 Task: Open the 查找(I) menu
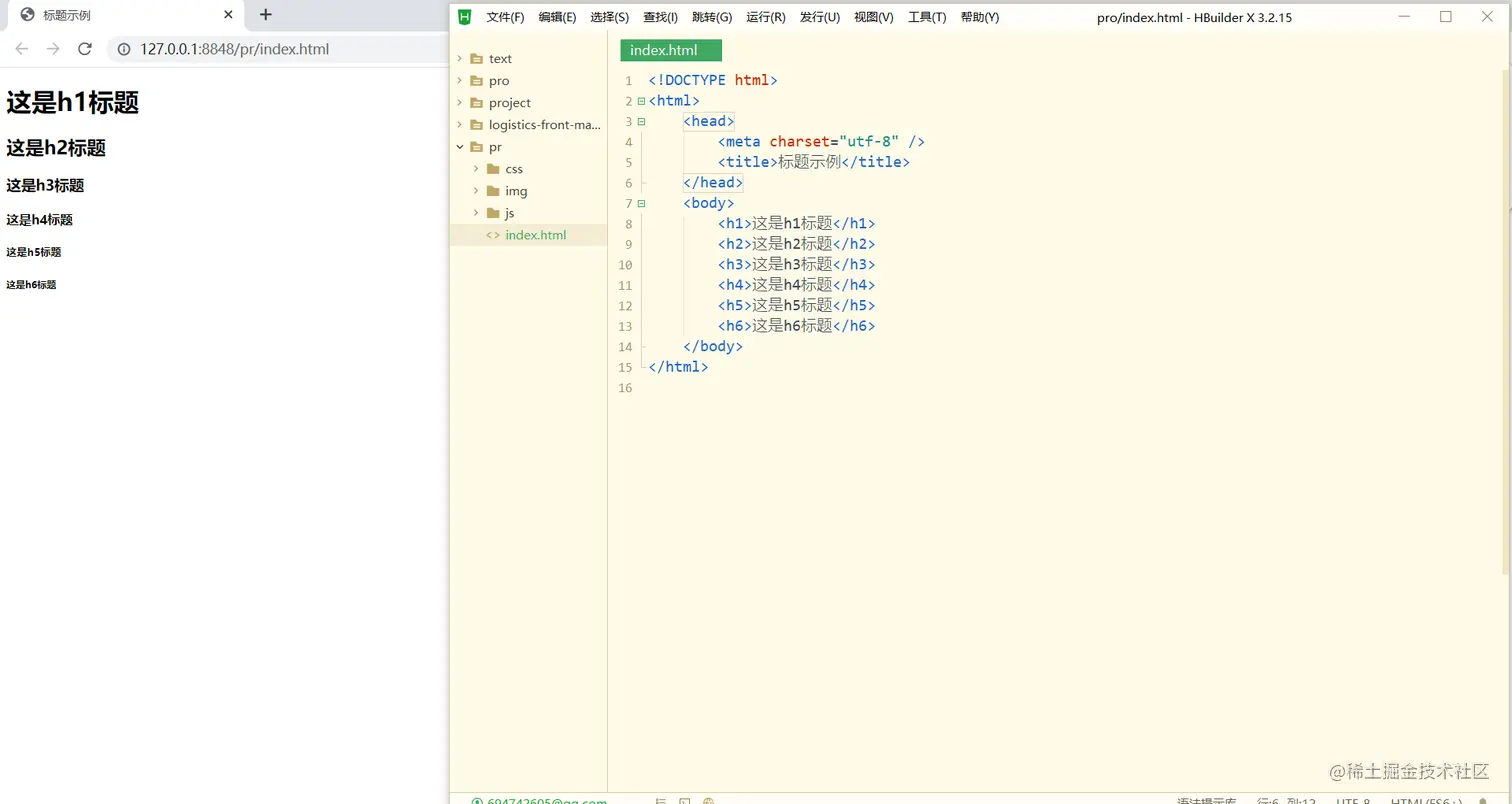pyautogui.click(x=660, y=17)
